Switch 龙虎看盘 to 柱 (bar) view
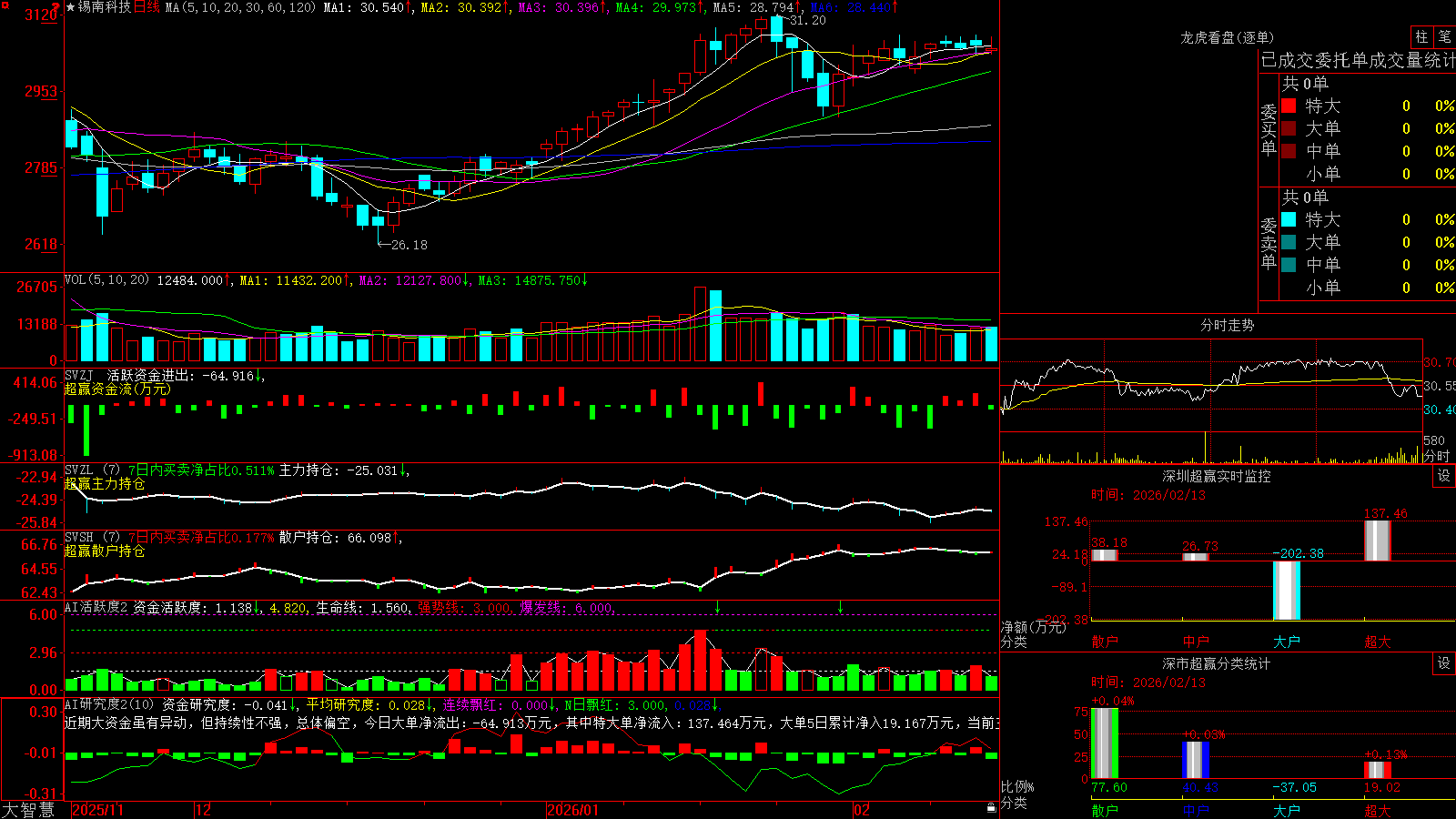 tap(1421, 36)
